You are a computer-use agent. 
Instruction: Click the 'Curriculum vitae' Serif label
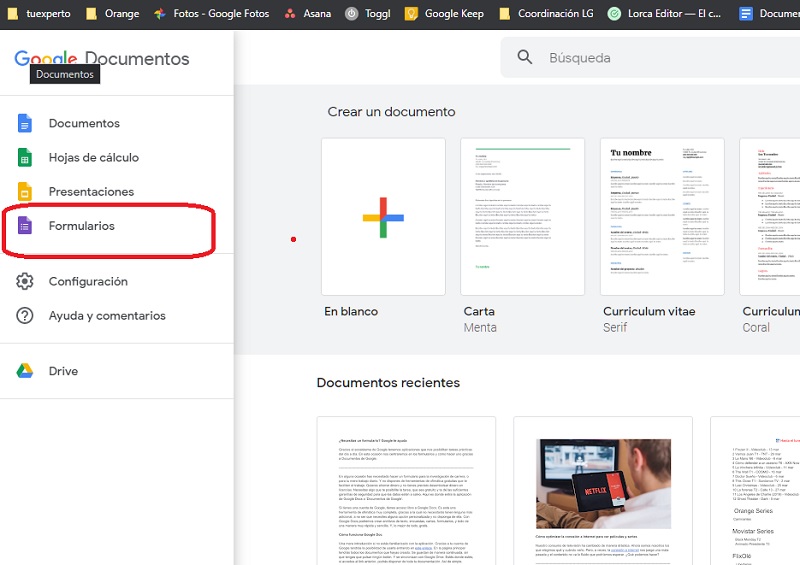click(649, 311)
